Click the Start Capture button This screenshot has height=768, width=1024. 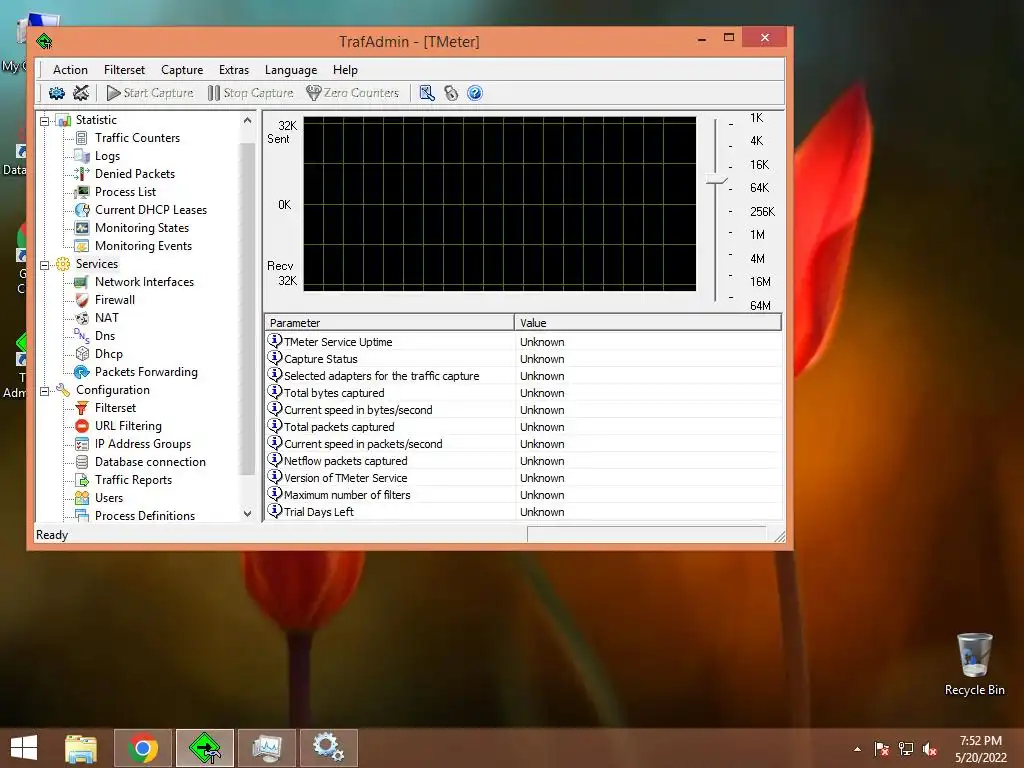coord(150,93)
